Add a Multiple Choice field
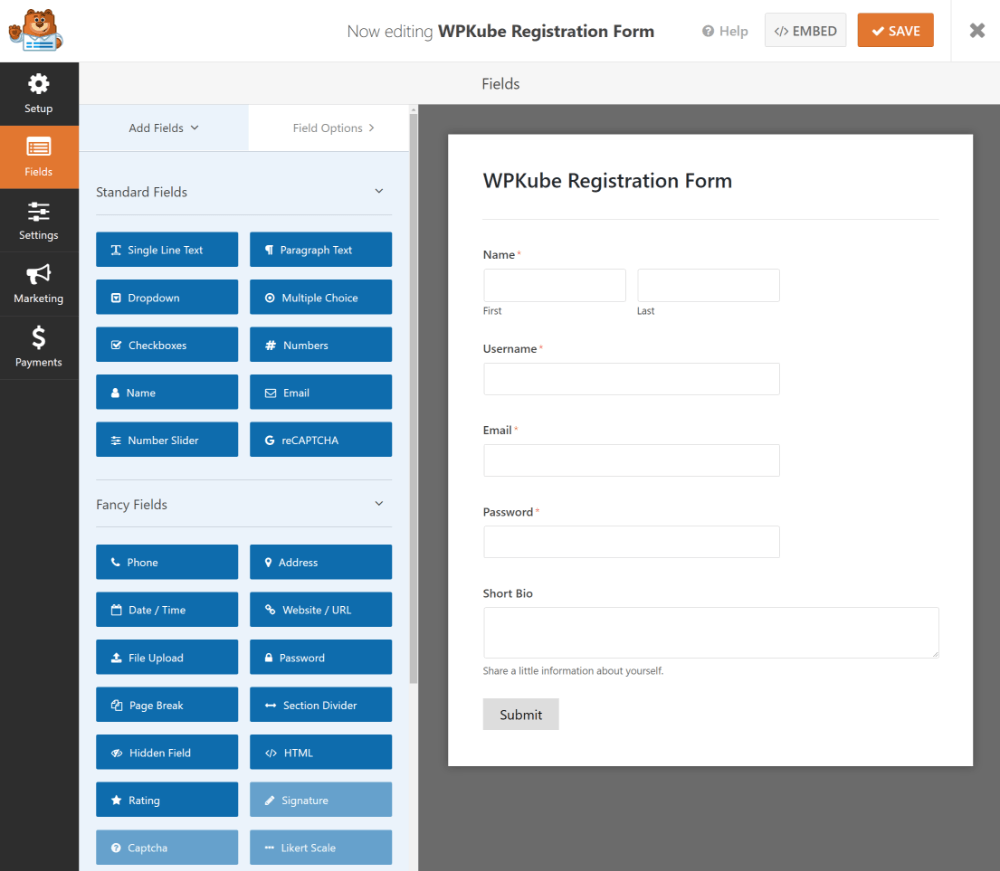Viewport: 1000px width, 871px height. pyautogui.click(x=321, y=297)
